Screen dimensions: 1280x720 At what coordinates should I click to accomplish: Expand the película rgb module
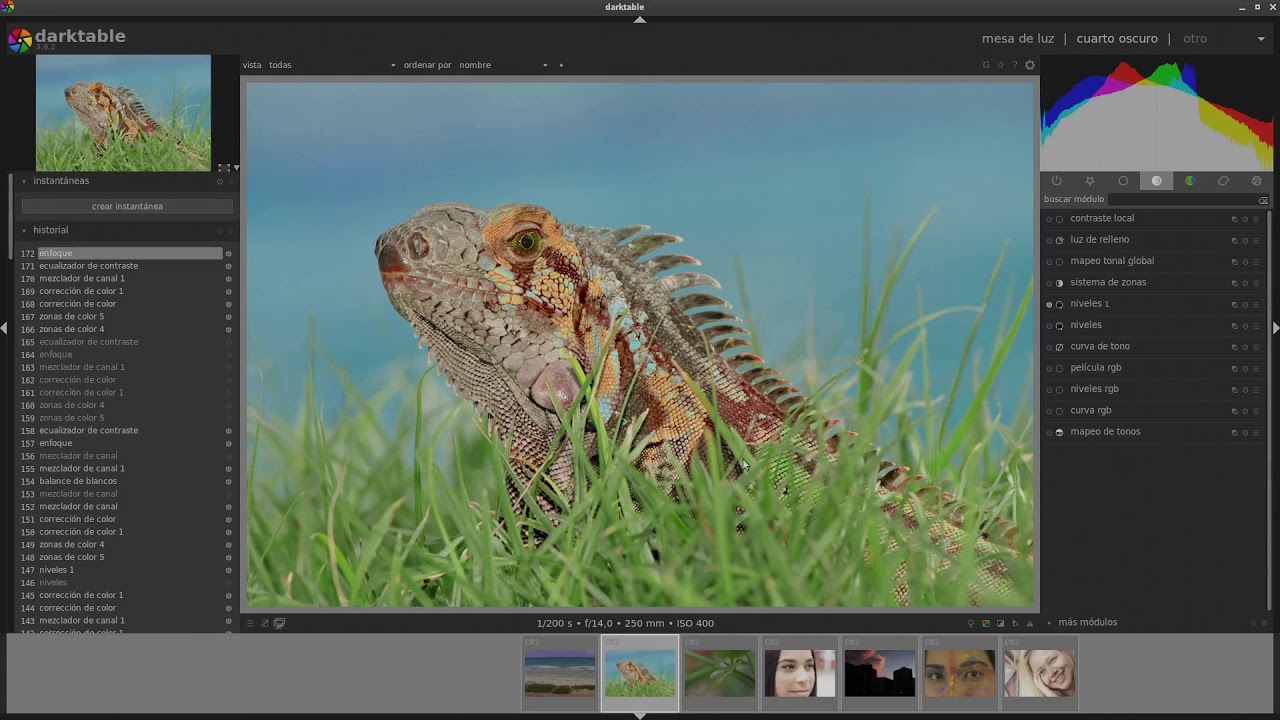pyautogui.click(x=1096, y=368)
